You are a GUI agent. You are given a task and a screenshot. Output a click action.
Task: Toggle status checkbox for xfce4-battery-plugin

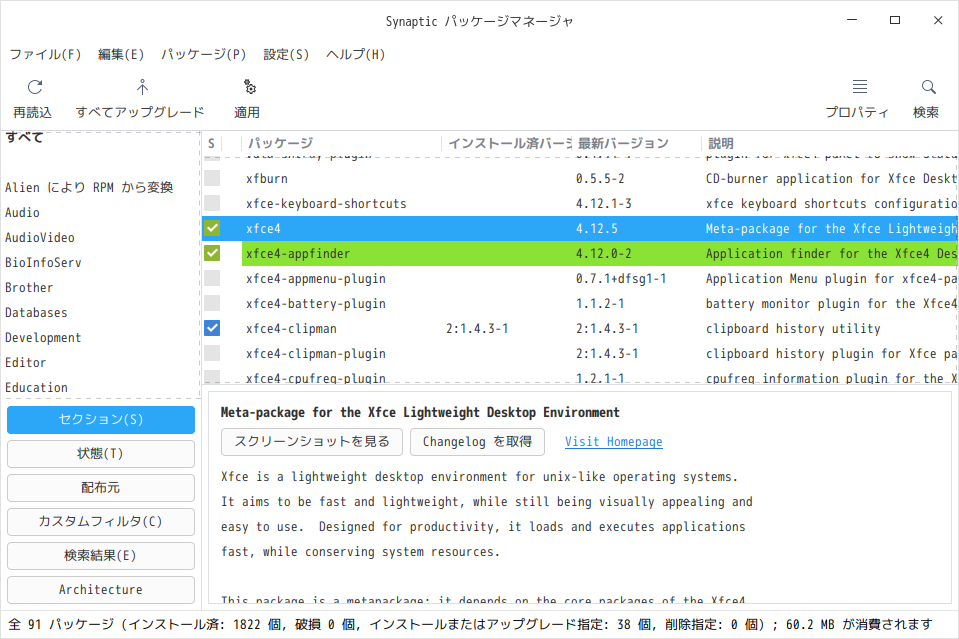pyautogui.click(x=212, y=303)
